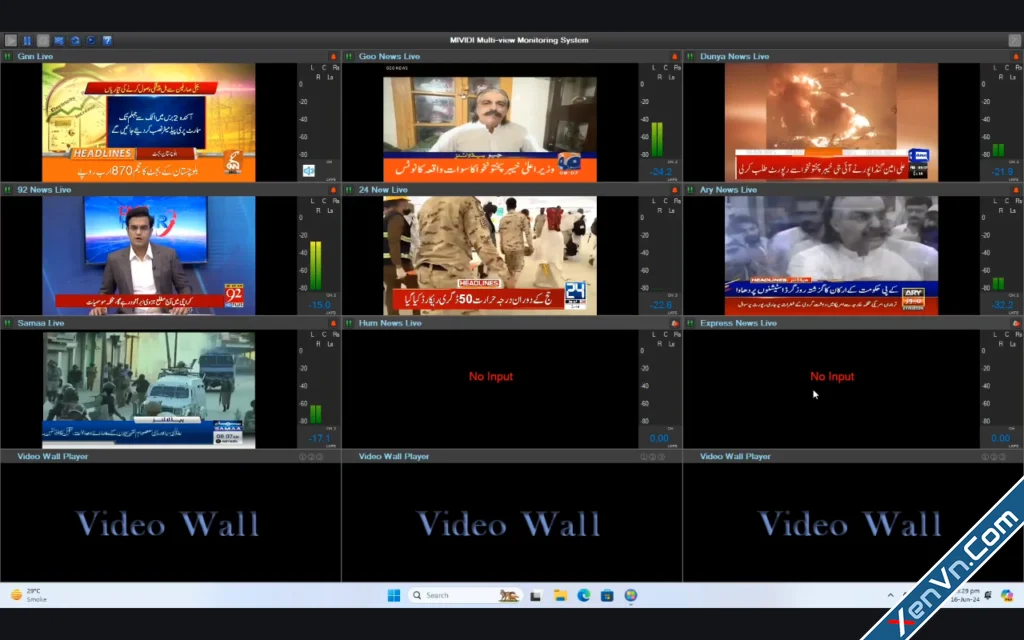Toggle the green status icon beside Geo News Live
This screenshot has height=640, width=1024.
click(349, 57)
